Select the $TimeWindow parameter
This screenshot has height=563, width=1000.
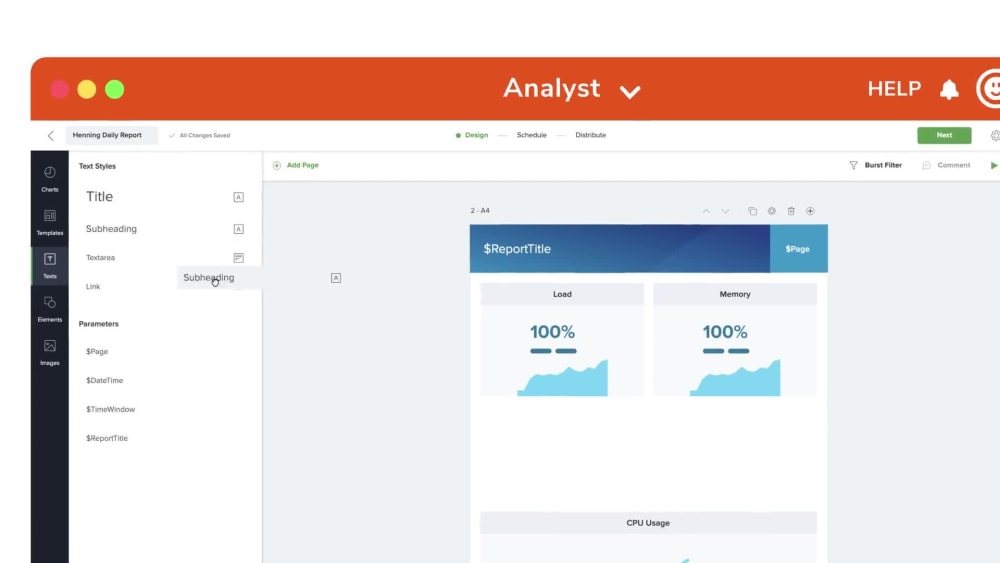point(110,409)
